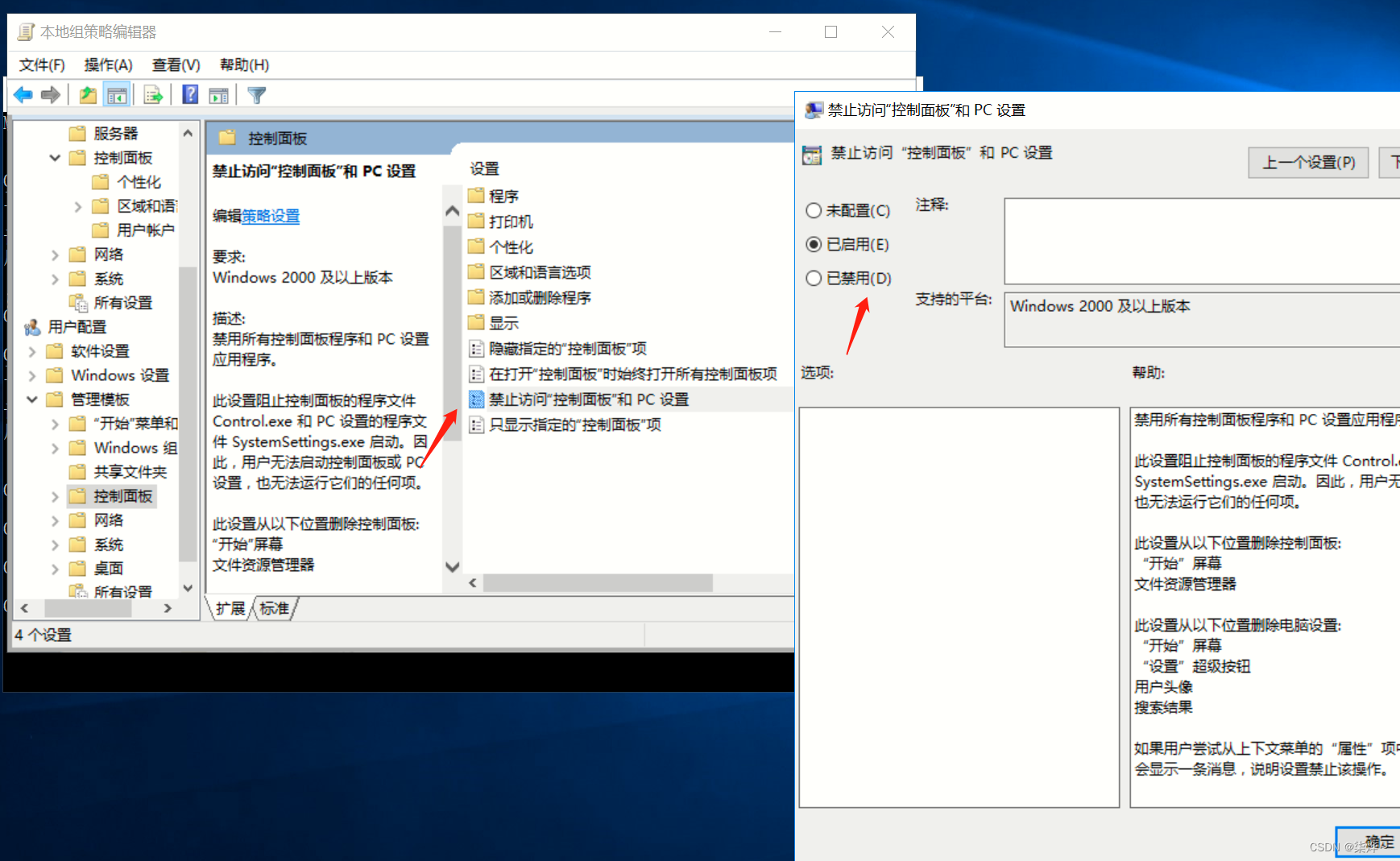The width and height of the screenshot is (1400, 861).
Task: Select the 未配置(C) radio button
Action: click(x=814, y=210)
